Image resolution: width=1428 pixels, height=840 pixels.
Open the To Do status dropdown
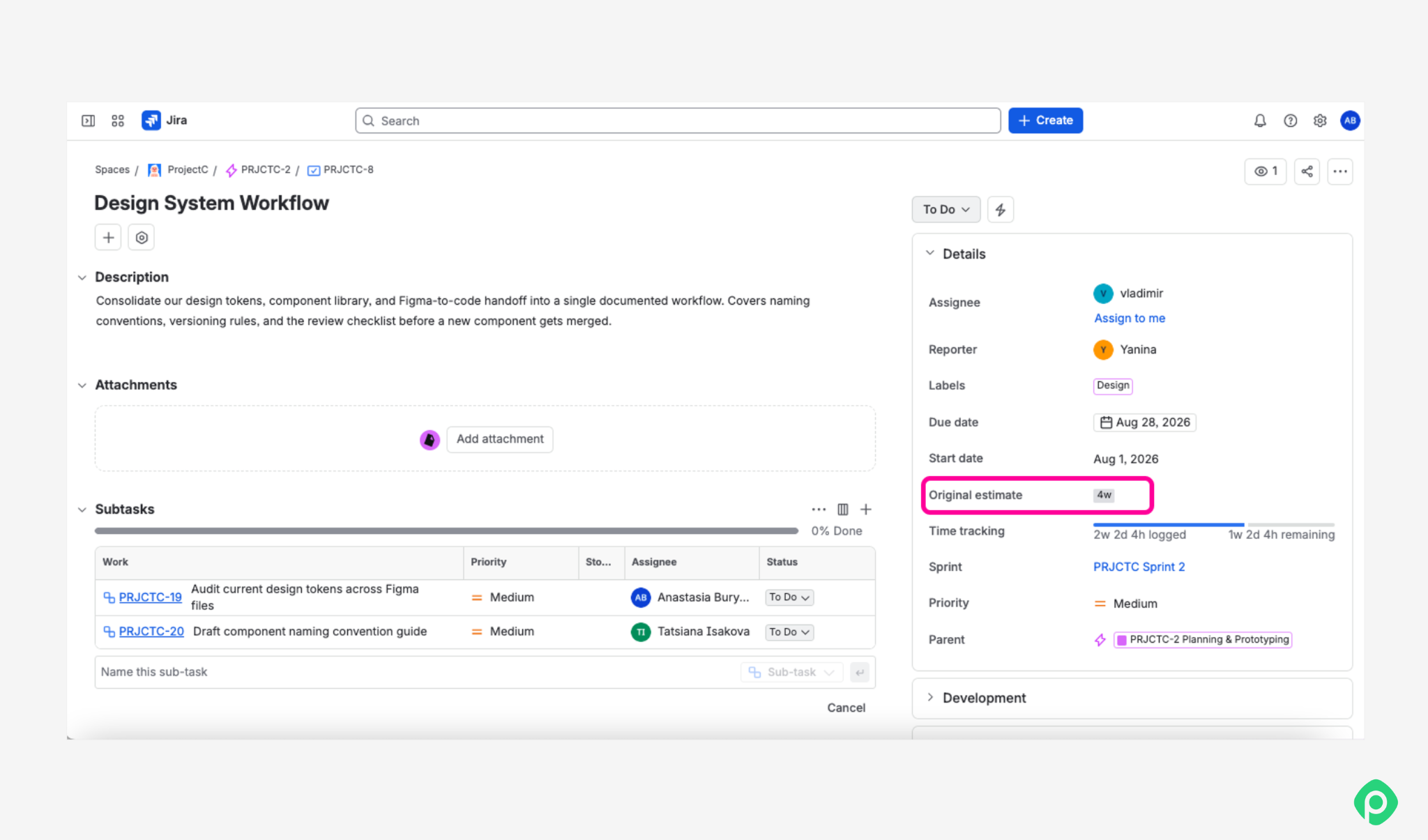click(x=946, y=209)
